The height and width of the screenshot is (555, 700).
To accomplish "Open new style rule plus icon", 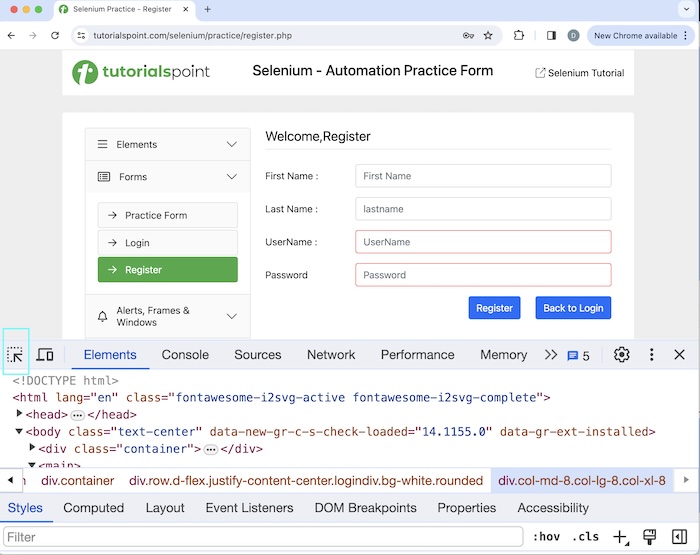I will [620, 537].
